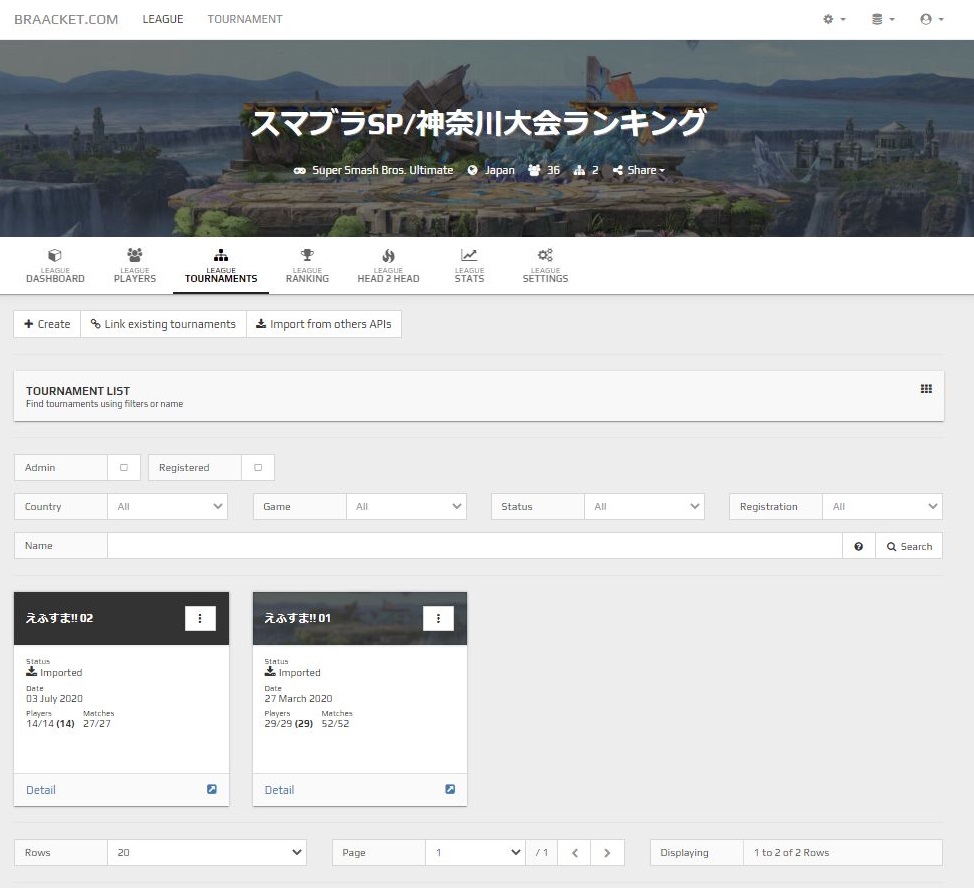Viewport: 974px width, 888px height.
Task: Open the gear settings menu in top bar
Action: pos(834,19)
